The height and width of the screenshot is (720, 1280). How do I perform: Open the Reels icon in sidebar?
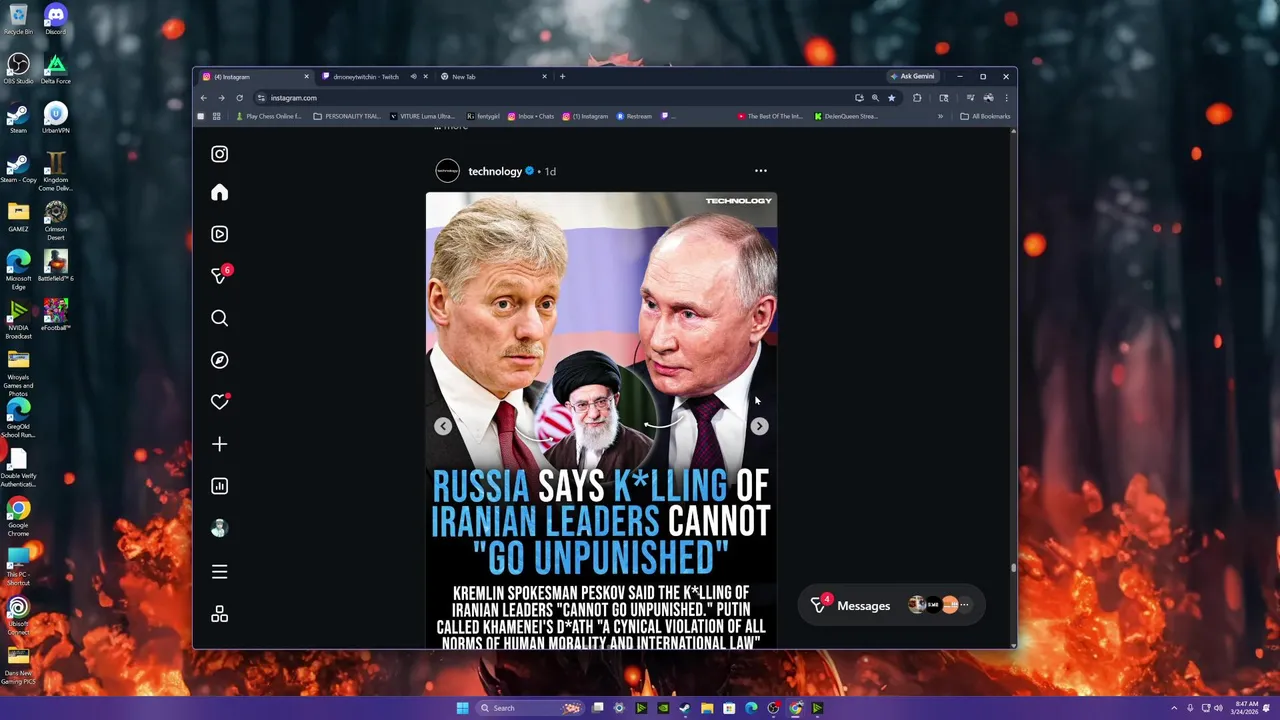pos(219,234)
